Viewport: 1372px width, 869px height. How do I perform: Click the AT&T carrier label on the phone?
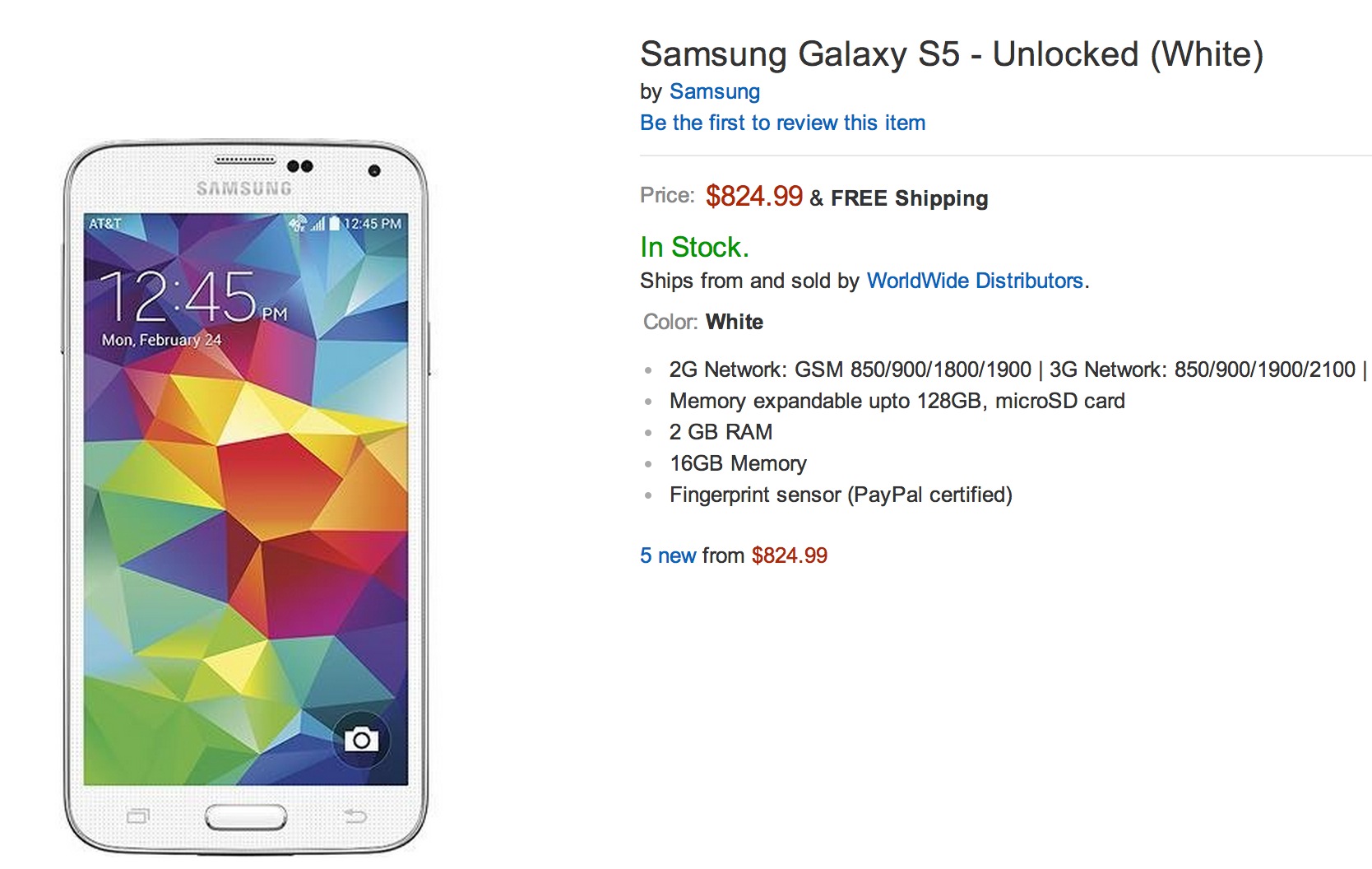tap(105, 223)
